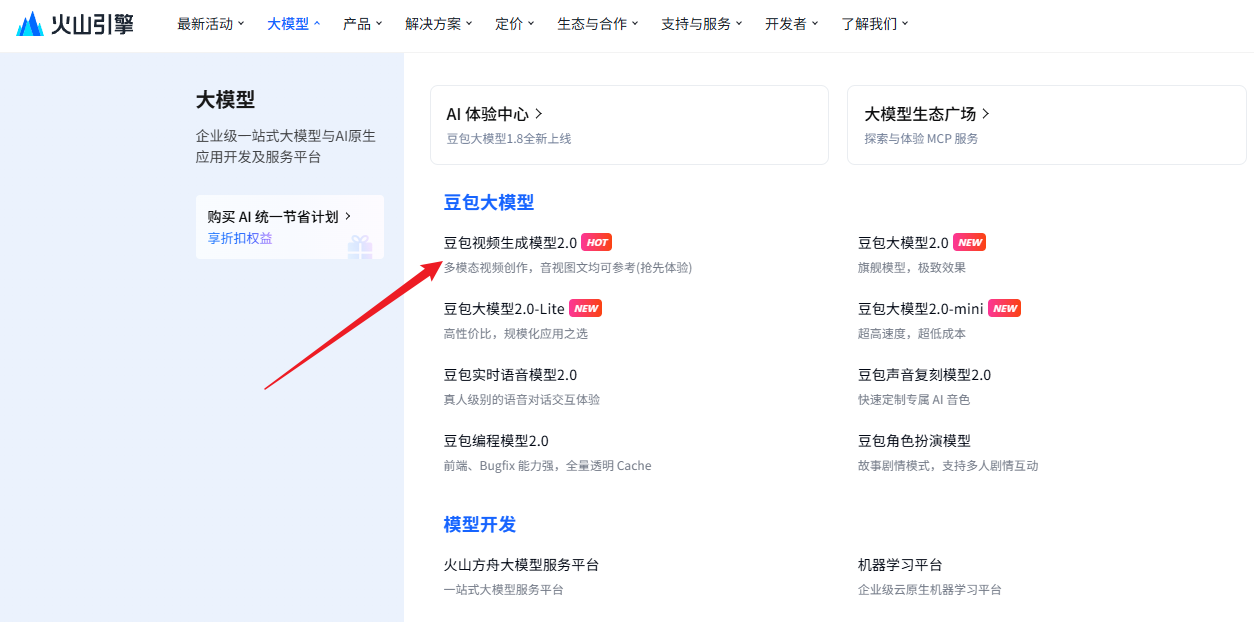Open the 定价 dropdown
The image size is (1254, 622).
point(515,24)
